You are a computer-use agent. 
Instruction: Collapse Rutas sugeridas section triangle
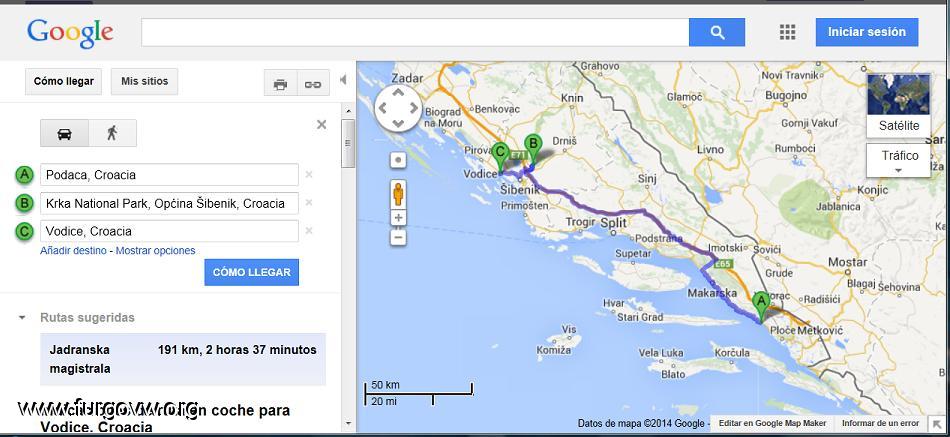coord(22,317)
